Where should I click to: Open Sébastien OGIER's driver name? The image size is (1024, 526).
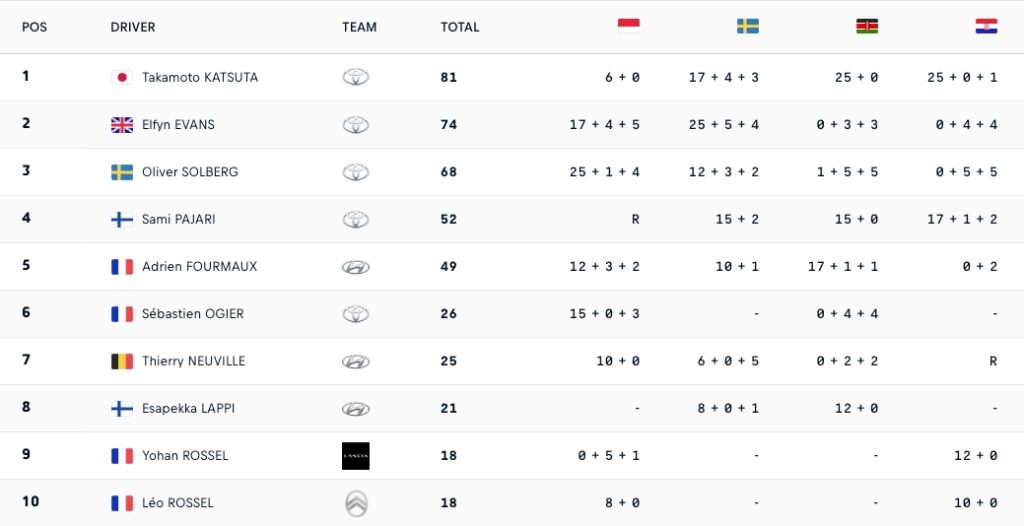tap(193, 314)
